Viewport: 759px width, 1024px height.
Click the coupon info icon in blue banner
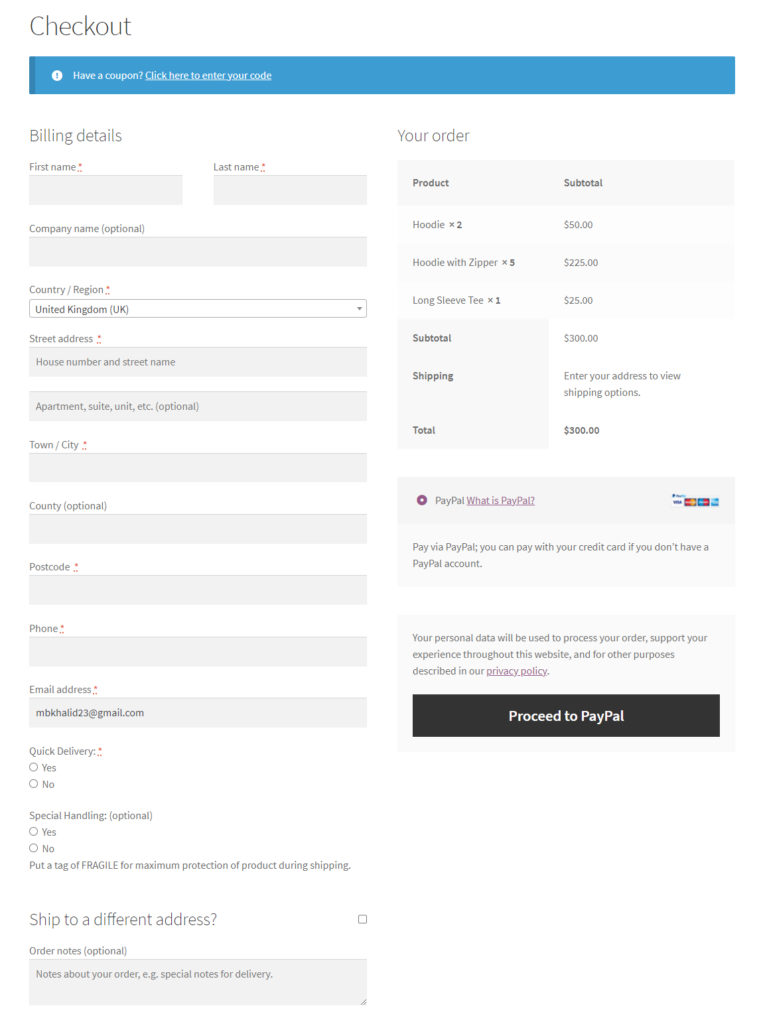[57, 76]
